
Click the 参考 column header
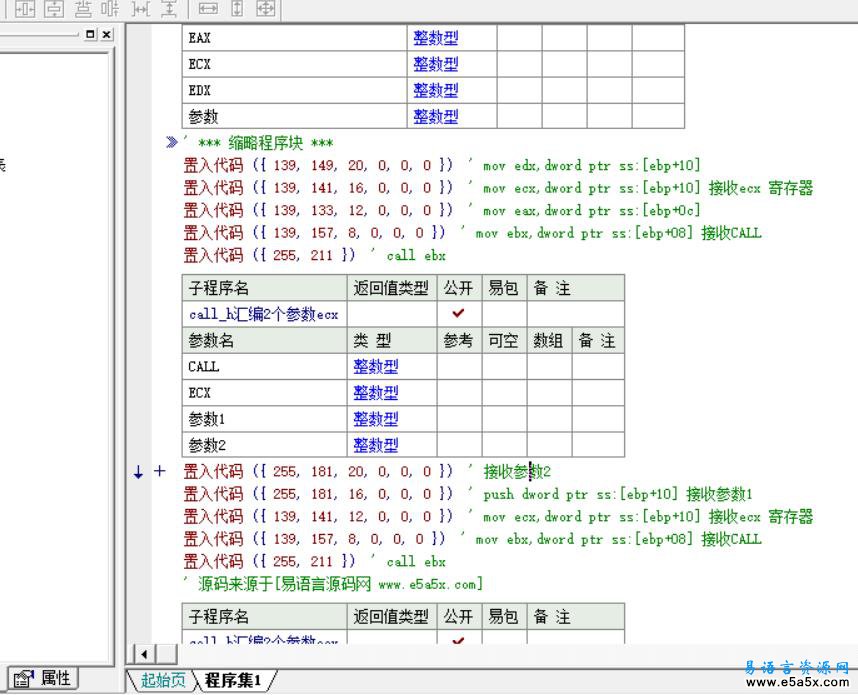(x=459, y=340)
